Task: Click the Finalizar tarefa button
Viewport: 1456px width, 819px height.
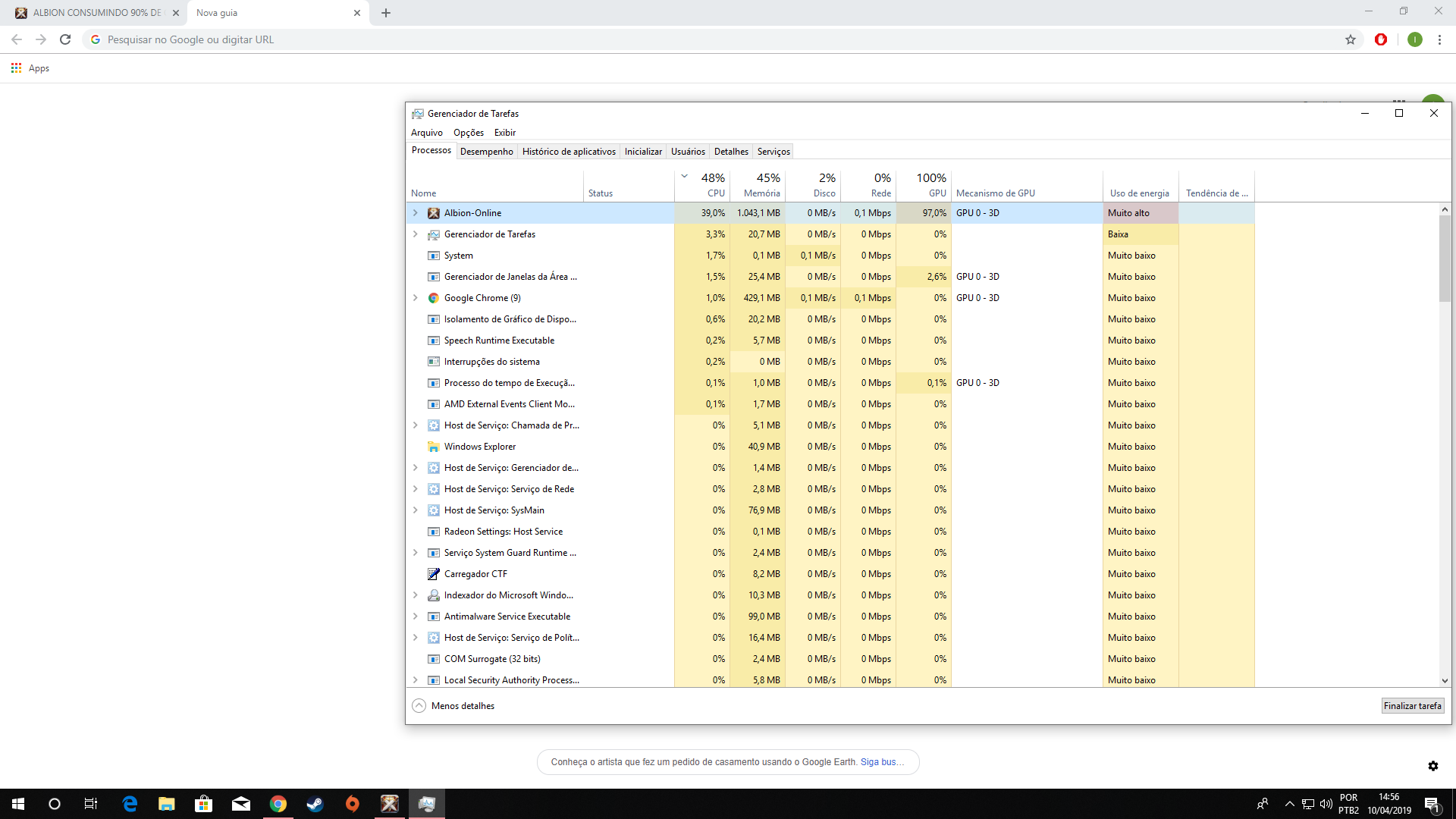Action: click(1413, 706)
